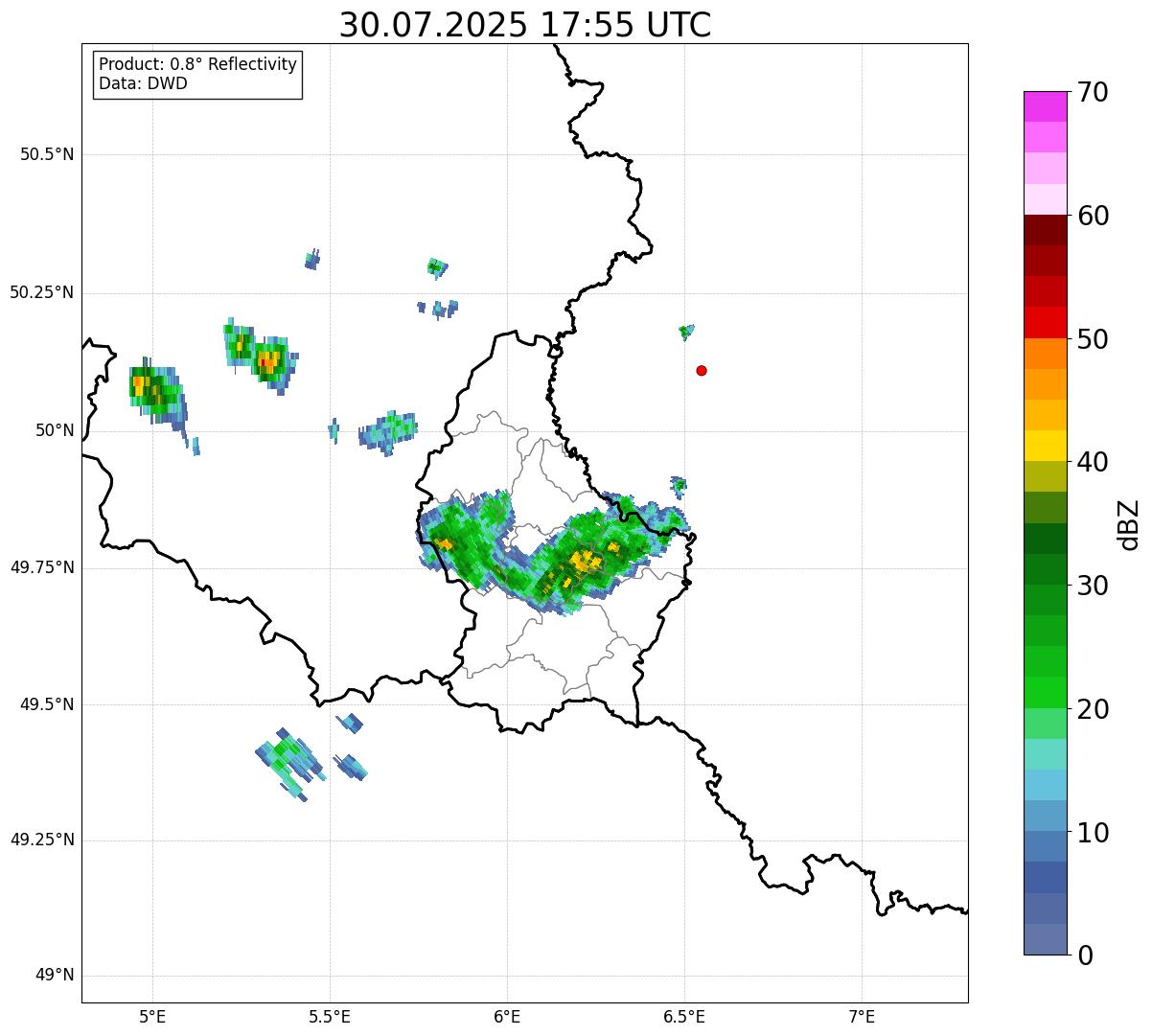Click the 'Data: DWD' text
The height and width of the screenshot is (1036, 1152).
coord(143,83)
